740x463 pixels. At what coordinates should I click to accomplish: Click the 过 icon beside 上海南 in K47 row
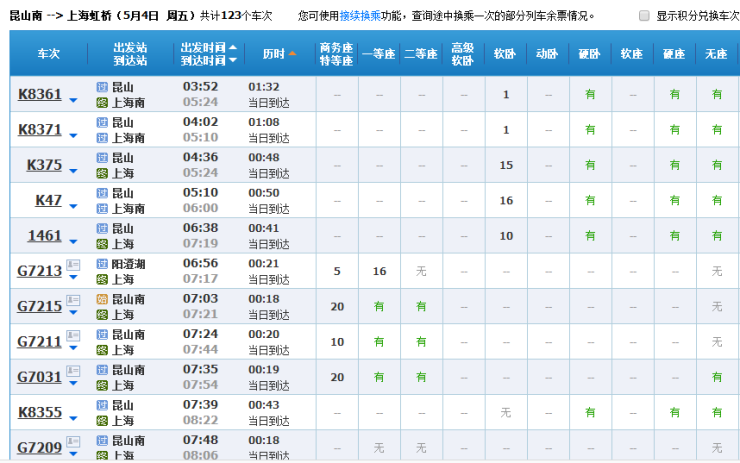pos(102,209)
